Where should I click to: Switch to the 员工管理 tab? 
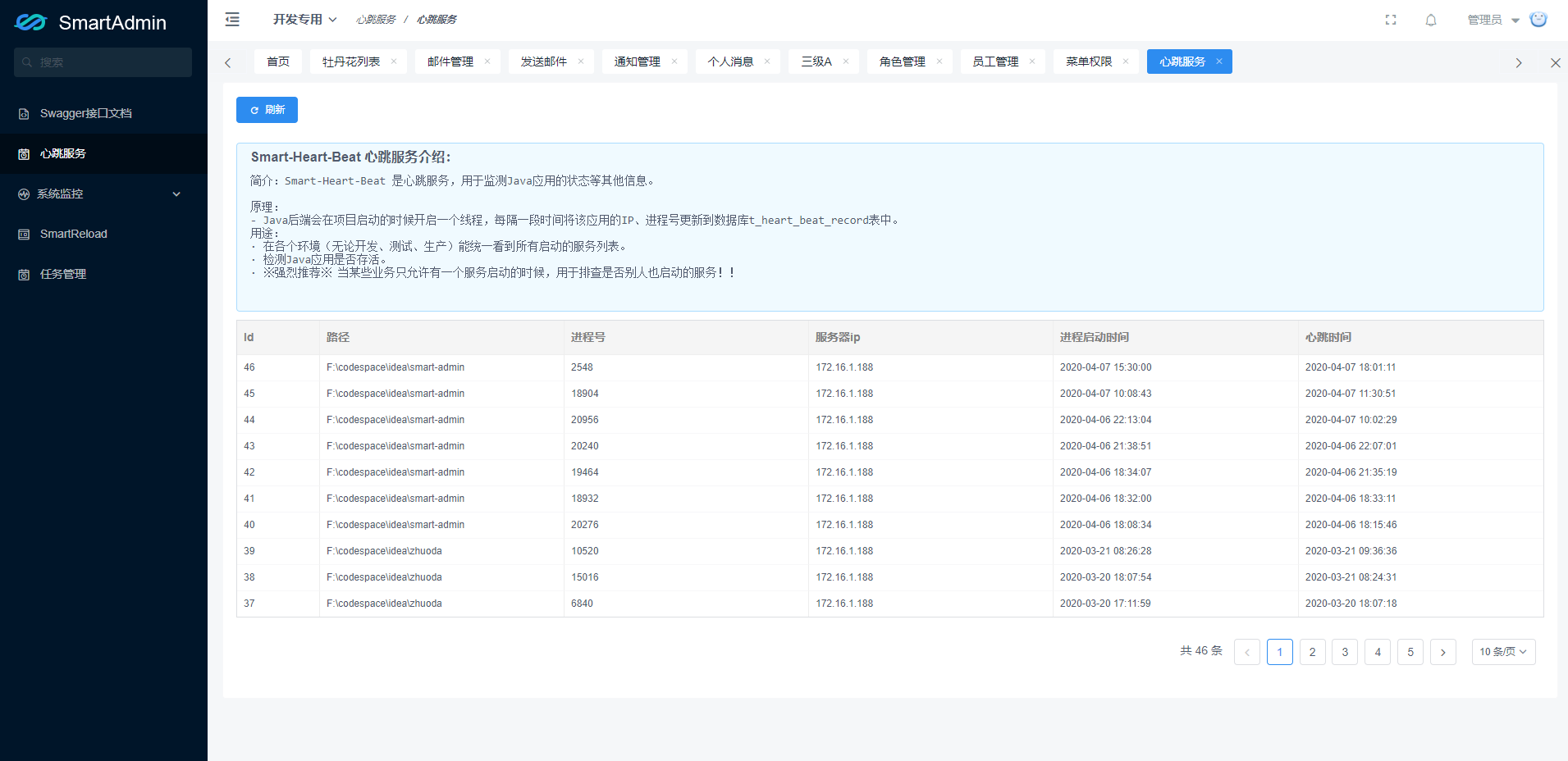pos(995,62)
